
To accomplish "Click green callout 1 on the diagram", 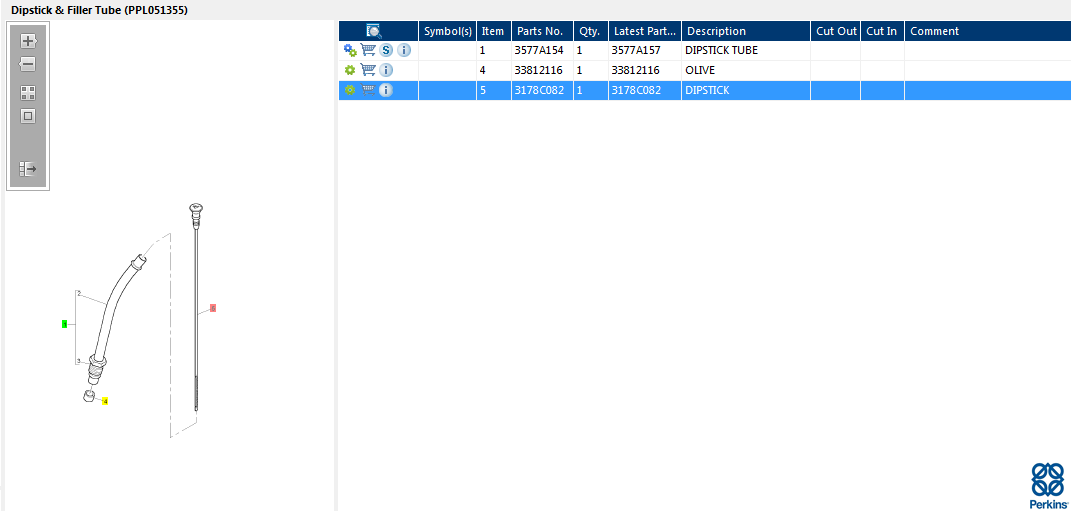I will pyautogui.click(x=64, y=324).
